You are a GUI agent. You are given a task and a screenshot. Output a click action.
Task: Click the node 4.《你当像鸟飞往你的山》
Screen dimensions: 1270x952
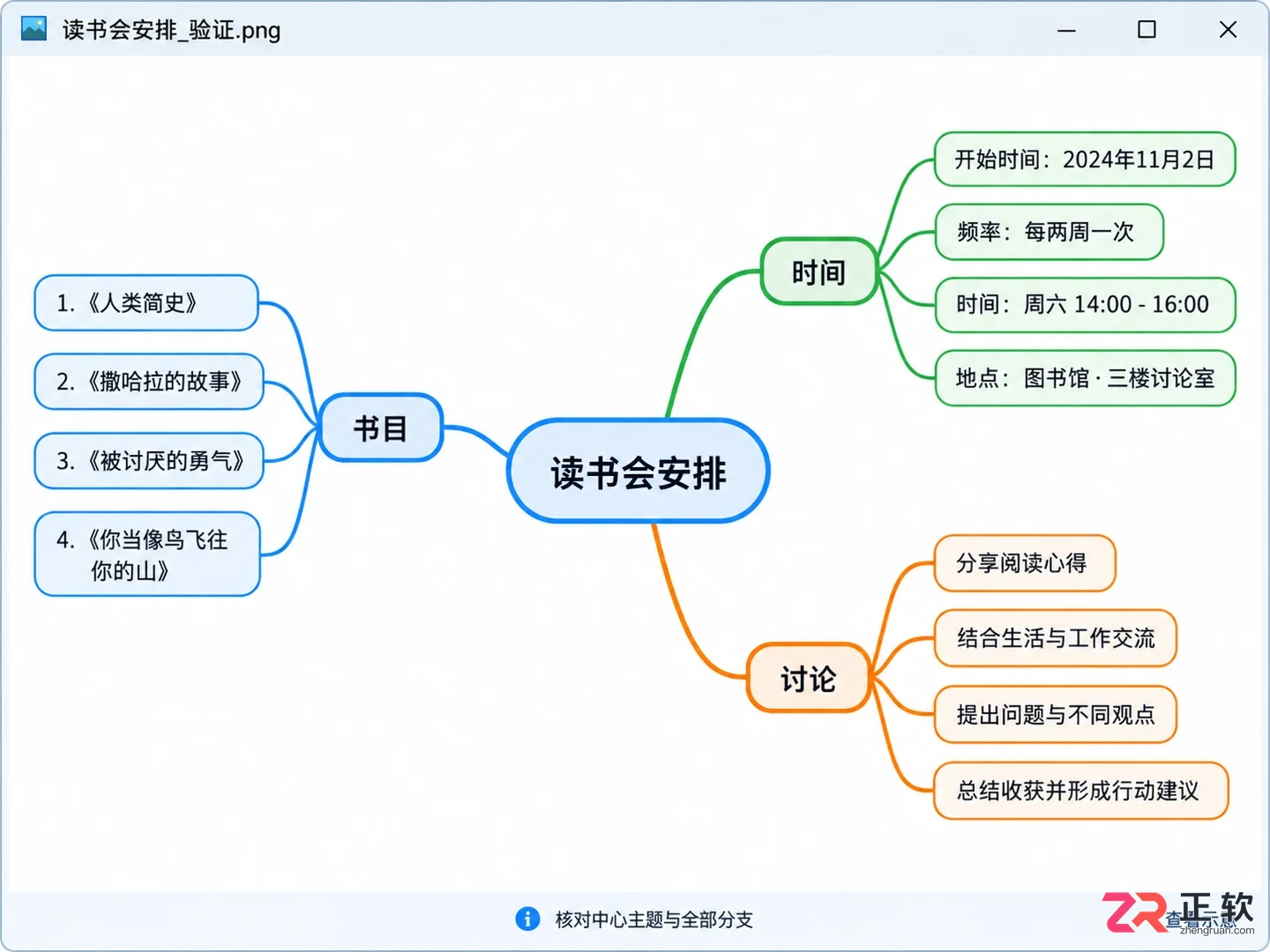click(147, 554)
